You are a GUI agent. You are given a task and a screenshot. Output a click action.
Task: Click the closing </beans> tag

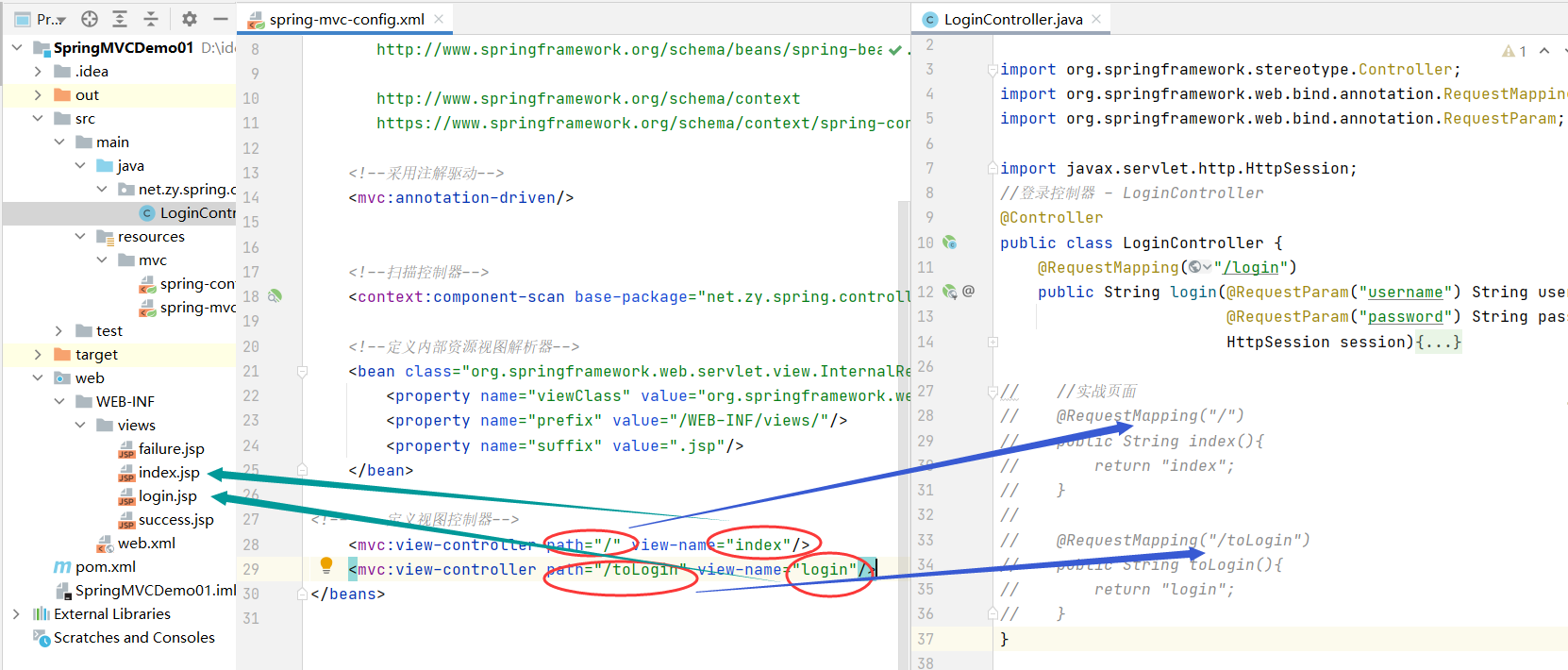tap(348, 594)
